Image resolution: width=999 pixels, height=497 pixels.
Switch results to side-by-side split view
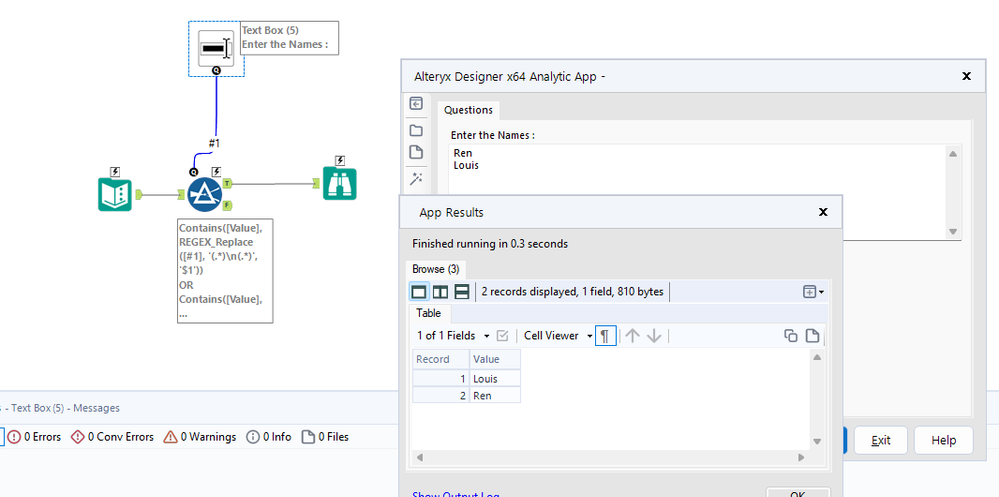click(441, 292)
